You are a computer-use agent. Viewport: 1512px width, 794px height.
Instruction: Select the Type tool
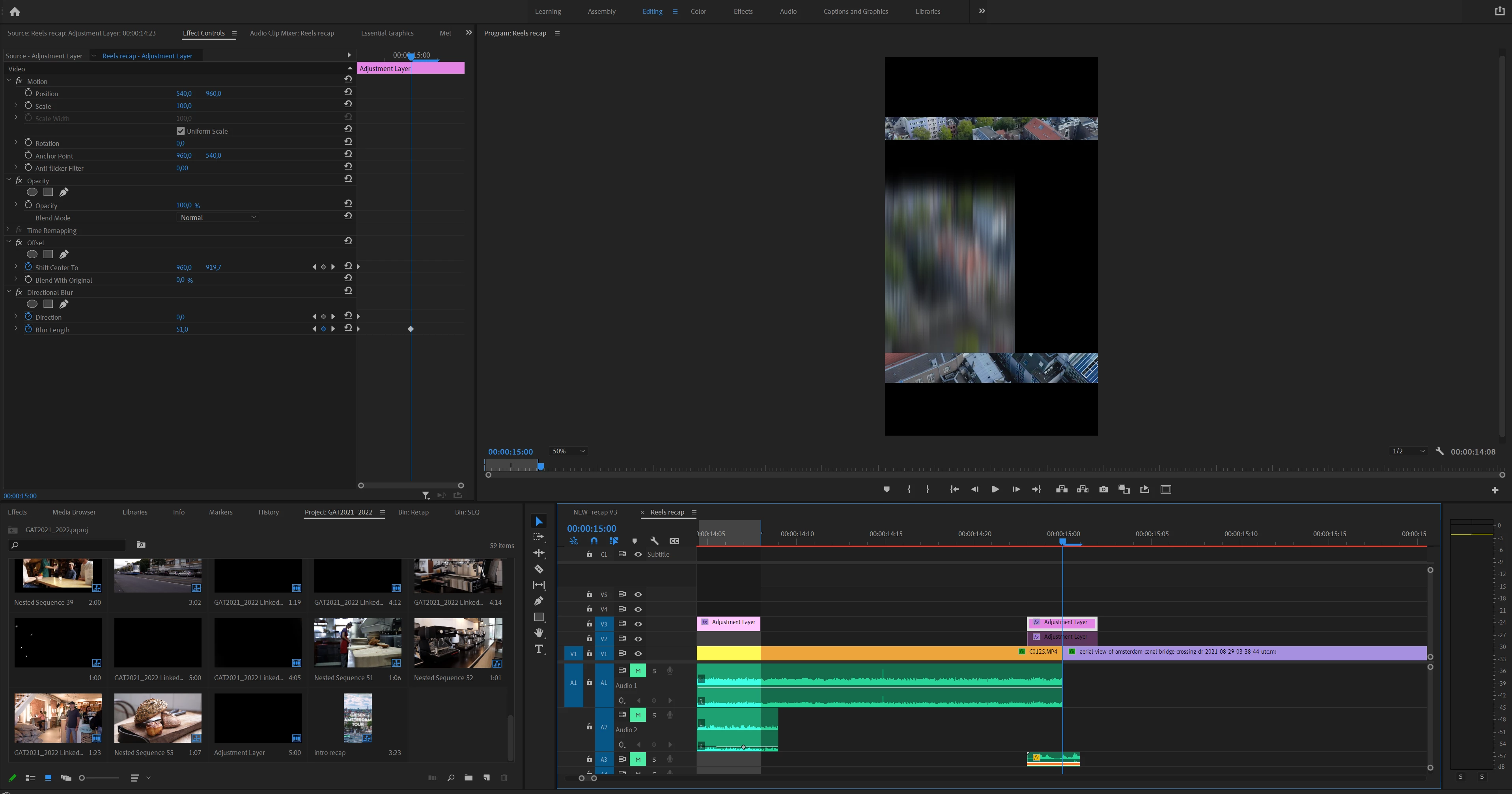pyautogui.click(x=538, y=649)
